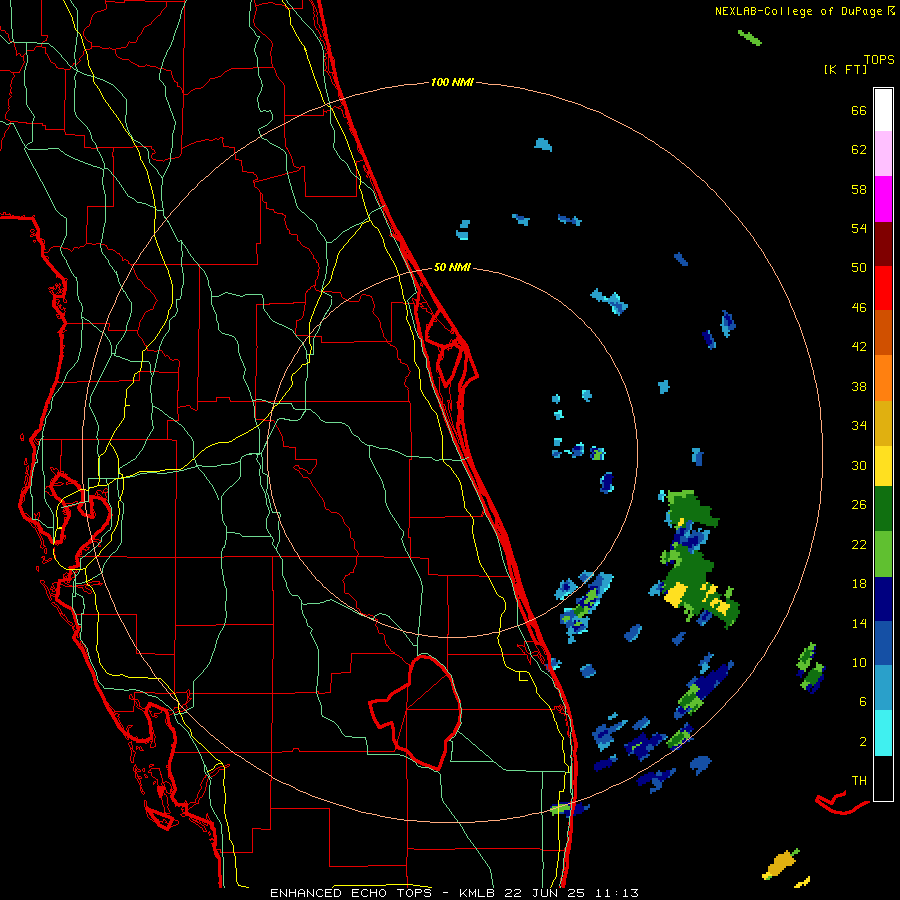Click the '[K FT]' units label
Screen dimensions: 900x900
(x=845, y=69)
